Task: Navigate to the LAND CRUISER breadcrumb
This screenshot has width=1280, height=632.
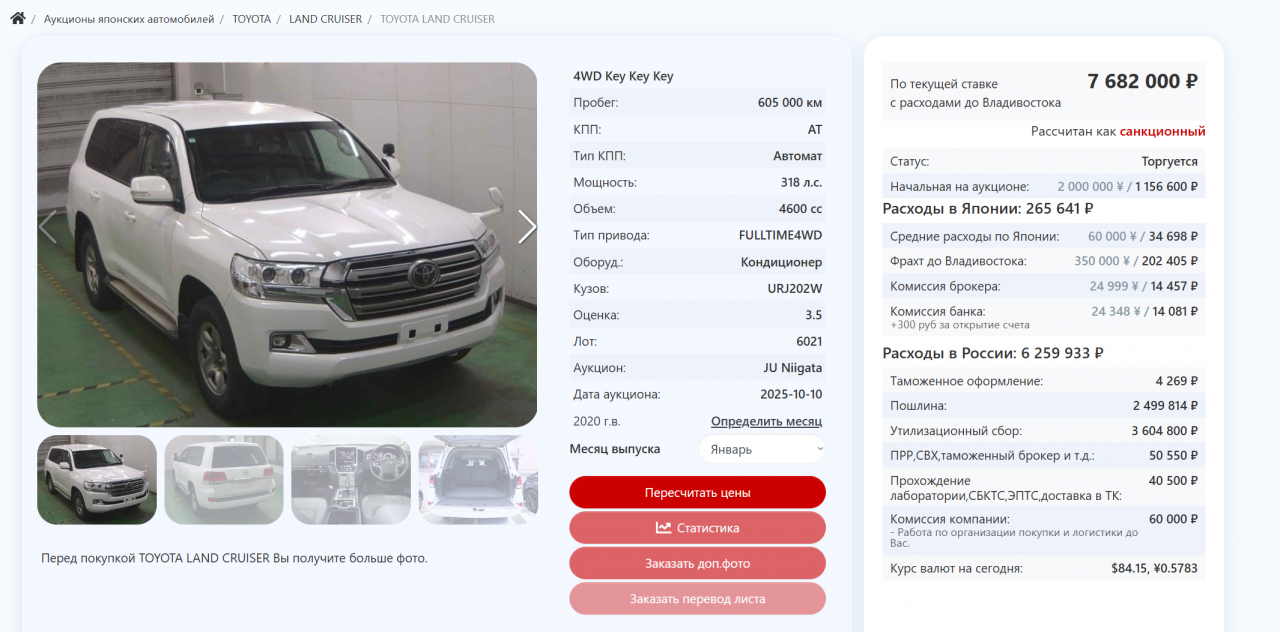Action: click(x=325, y=19)
